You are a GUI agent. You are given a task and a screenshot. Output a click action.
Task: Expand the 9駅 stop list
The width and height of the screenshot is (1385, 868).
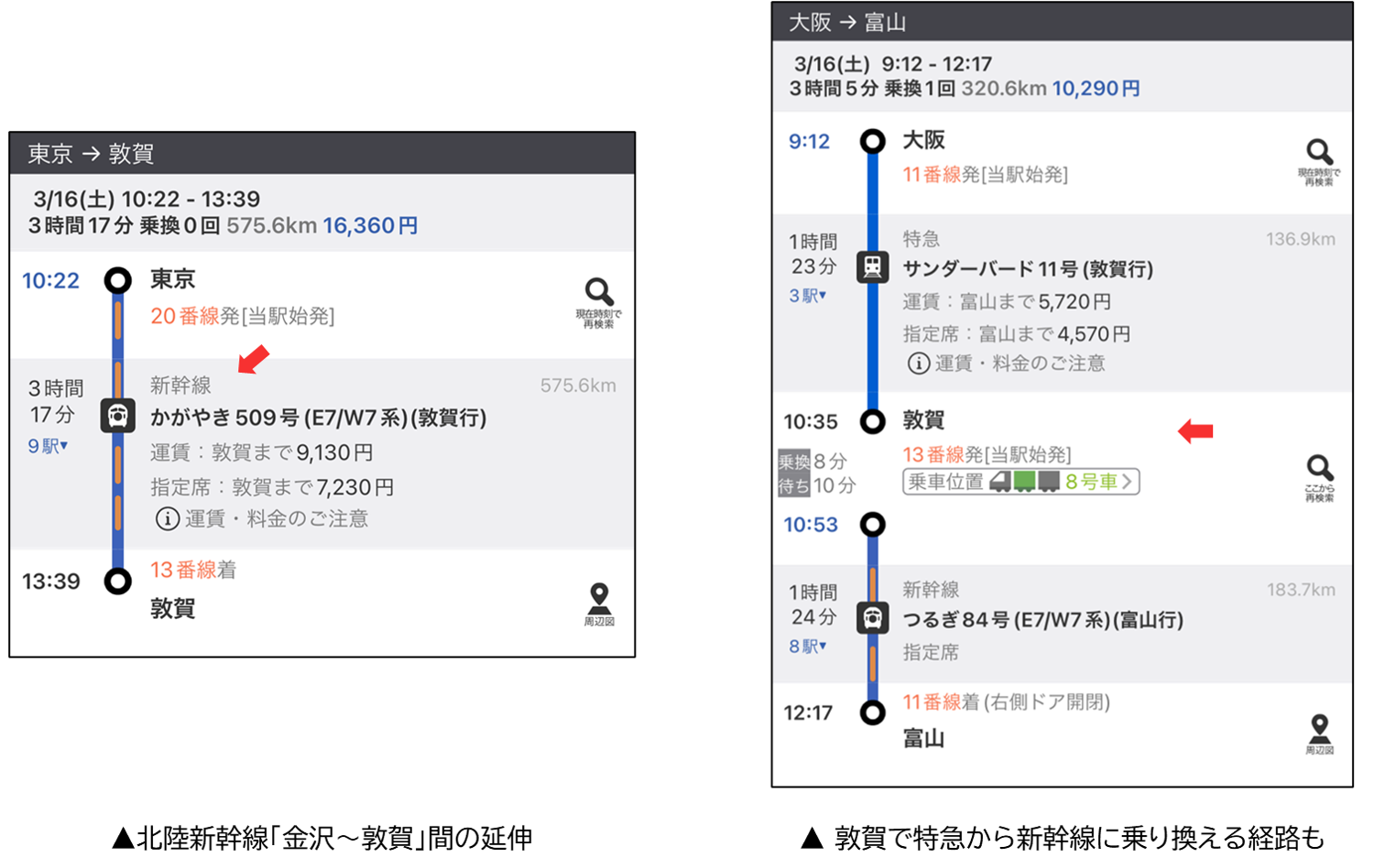[x=48, y=446]
